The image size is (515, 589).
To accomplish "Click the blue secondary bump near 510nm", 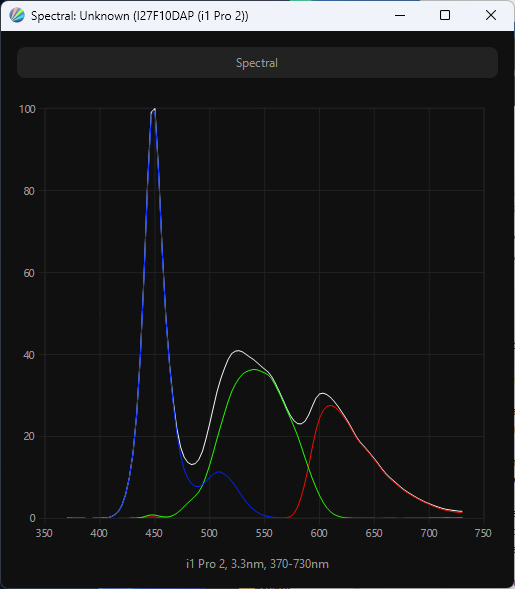I will (219, 472).
